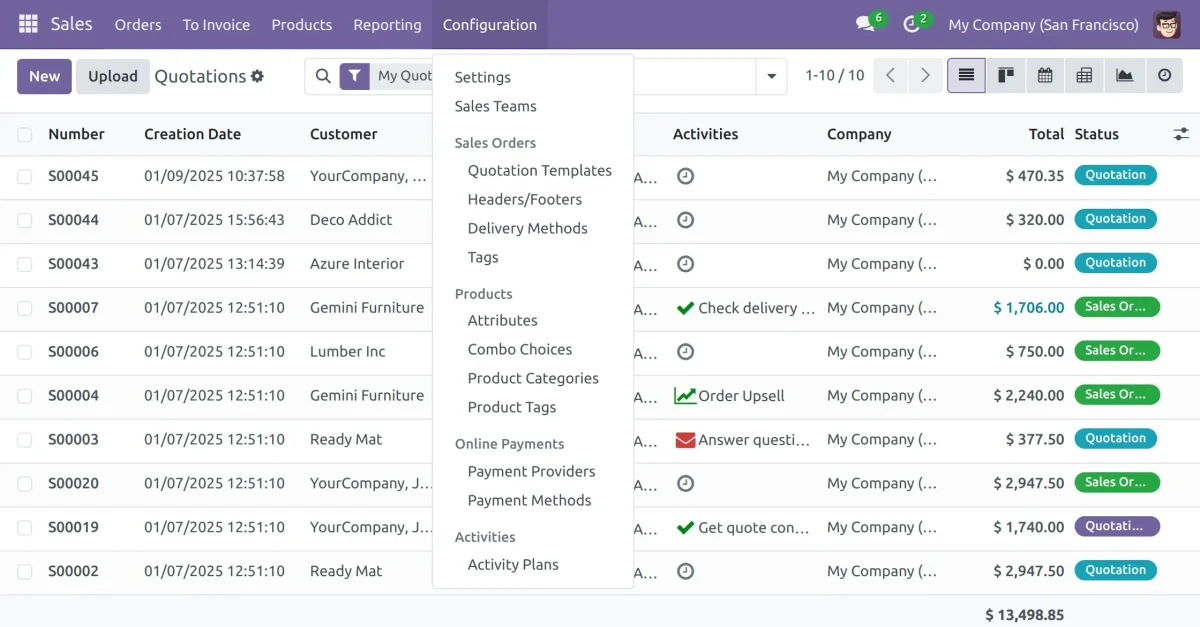The width and height of the screenshot is (1200, 627).
Task: Click the Upload button
Action: [x=112, y=75]
